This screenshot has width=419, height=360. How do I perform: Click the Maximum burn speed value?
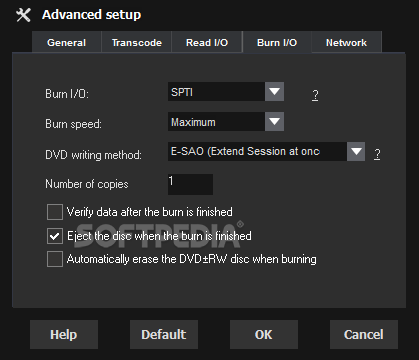pos(216,121)
